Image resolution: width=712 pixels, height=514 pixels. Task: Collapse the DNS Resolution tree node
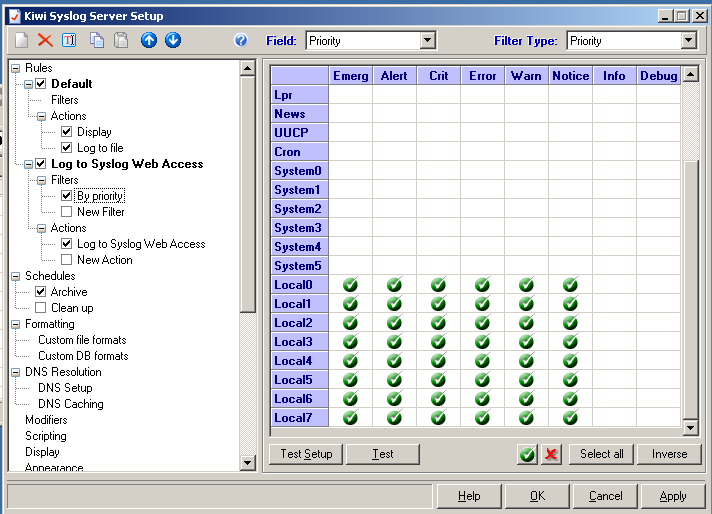pyautogui.click(x=15, y=372)
